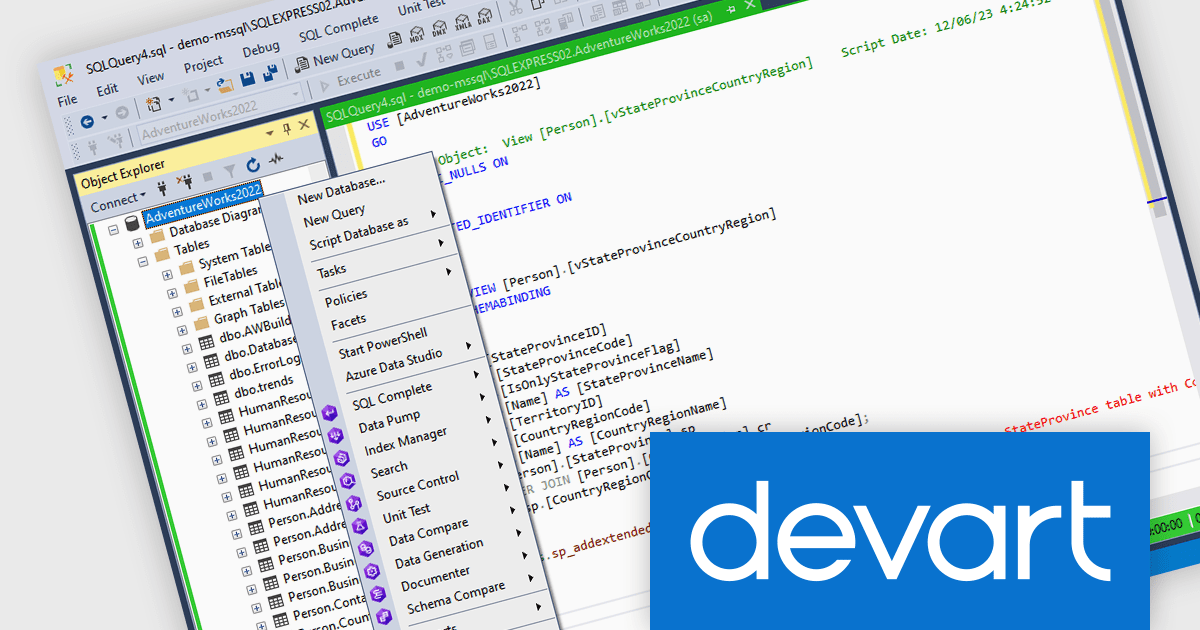The height and width of the screenshot is (630, 1200).
Task: Open the Project menu
Action: [203, 62]
